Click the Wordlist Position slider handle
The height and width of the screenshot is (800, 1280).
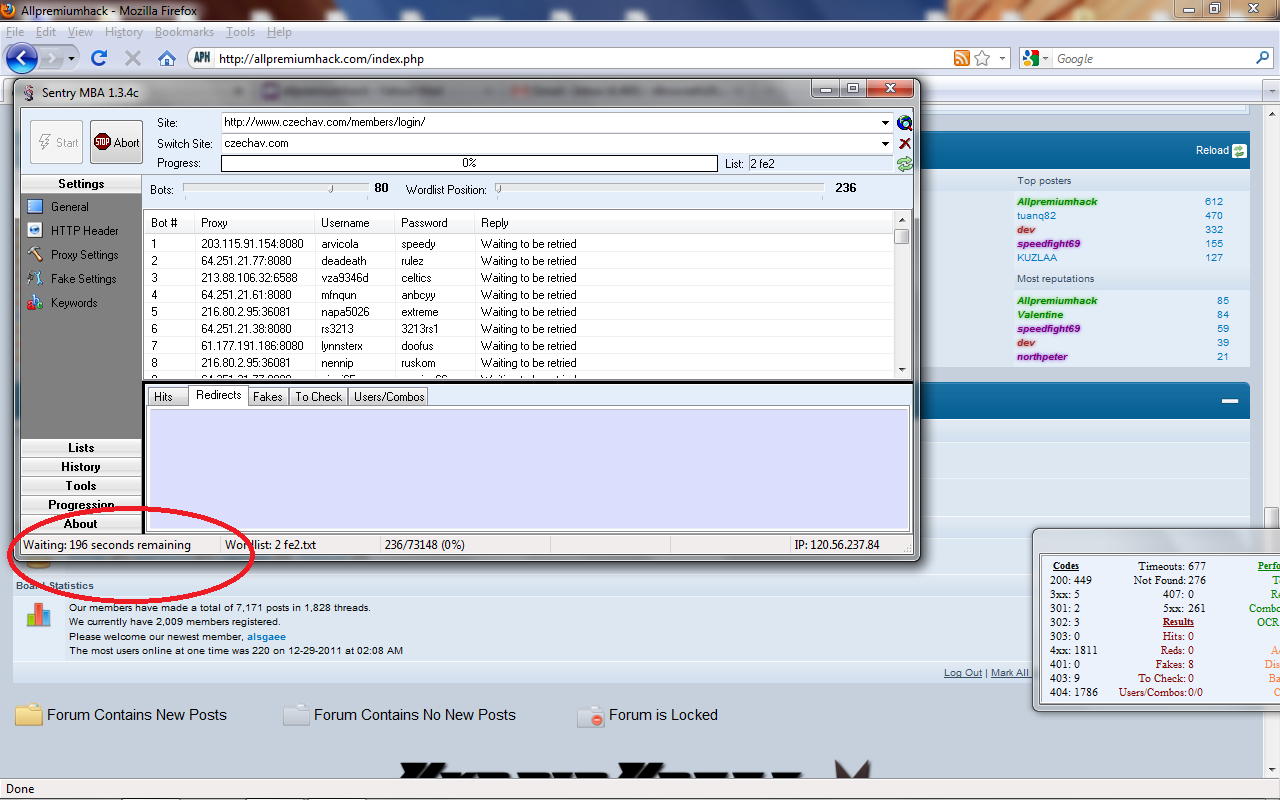[498, 187]
